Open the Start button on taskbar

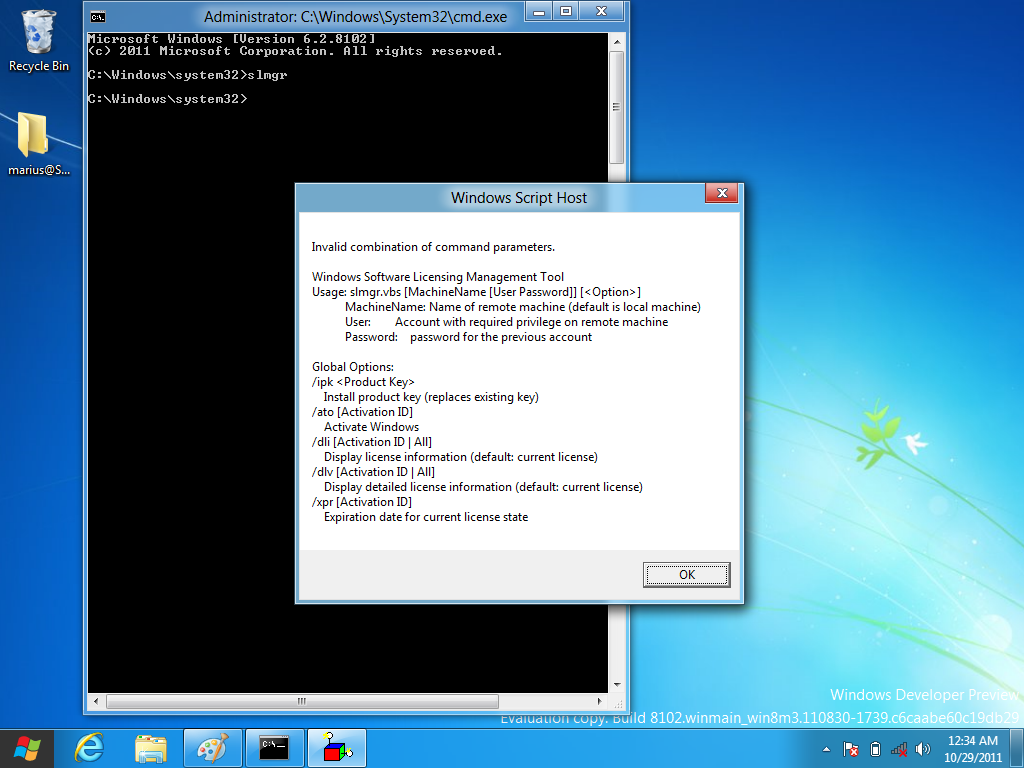[x=27, y=748]
